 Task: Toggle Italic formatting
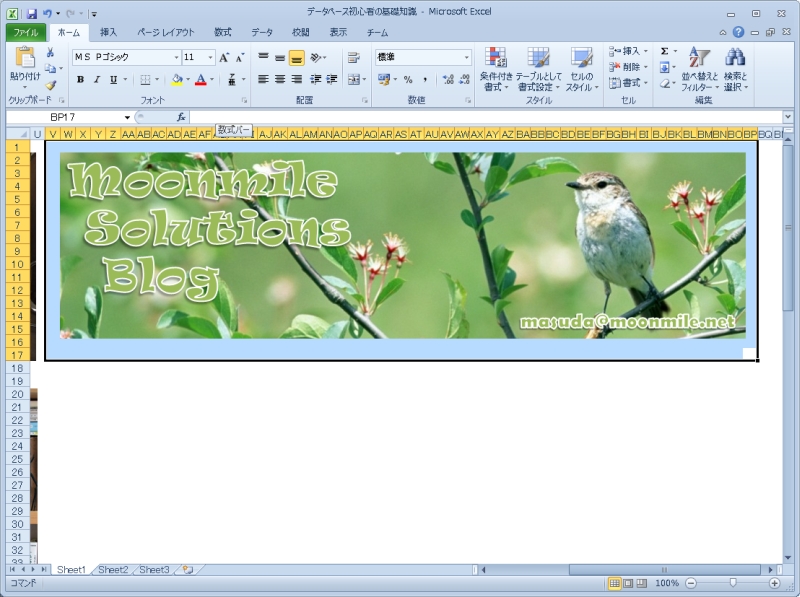(x=97, y=80)
